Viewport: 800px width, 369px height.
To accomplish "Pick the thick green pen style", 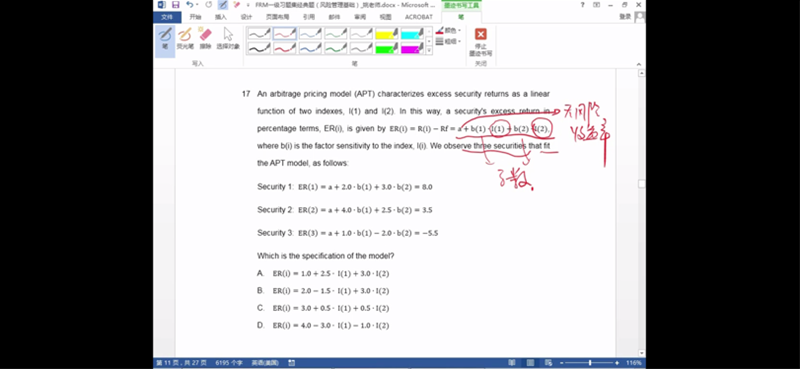I will [335, 48].
